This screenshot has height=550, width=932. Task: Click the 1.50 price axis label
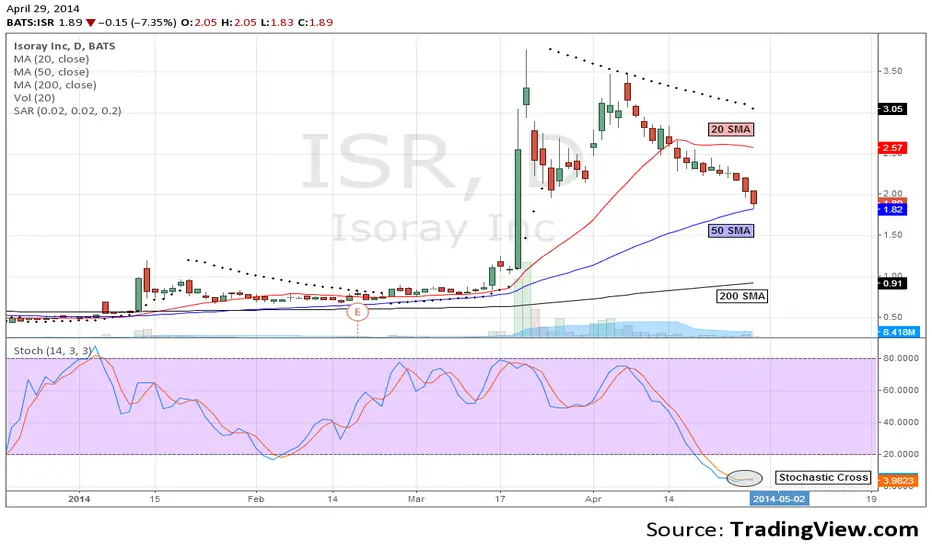pos(892,235)
